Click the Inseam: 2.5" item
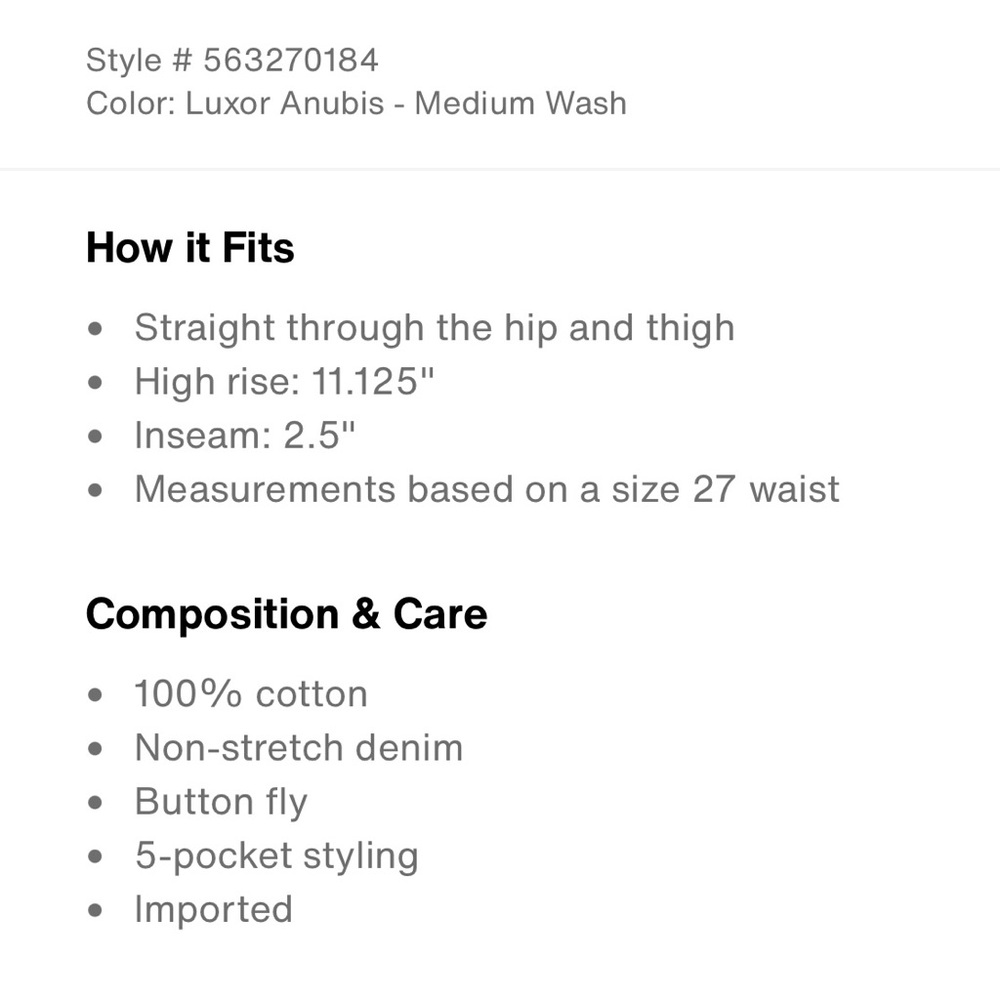Image resolution: width=1000 pixels, height=1000 pixels. (244, 436)
